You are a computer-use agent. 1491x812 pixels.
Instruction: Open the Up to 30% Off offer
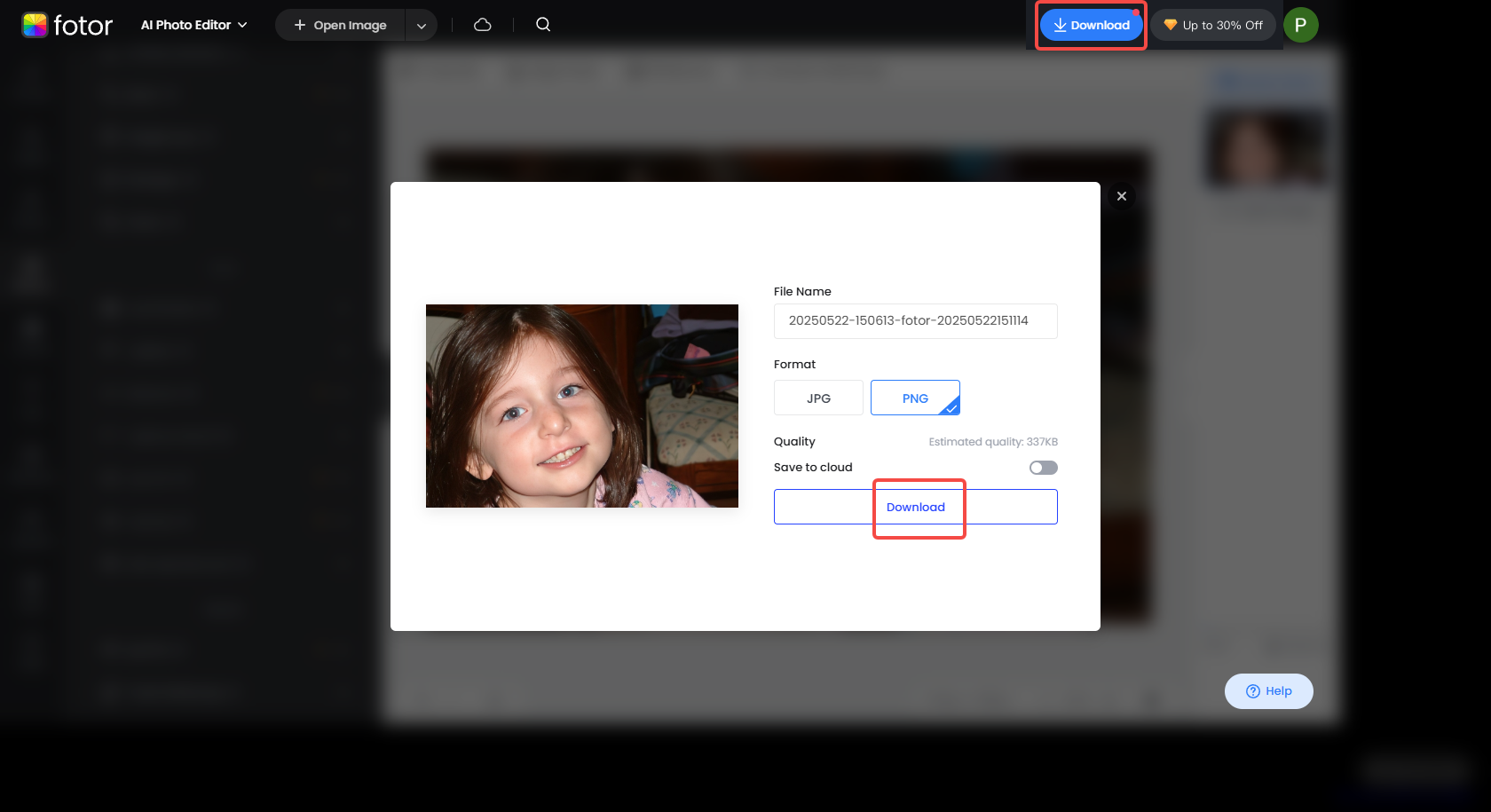[1213, 25]
